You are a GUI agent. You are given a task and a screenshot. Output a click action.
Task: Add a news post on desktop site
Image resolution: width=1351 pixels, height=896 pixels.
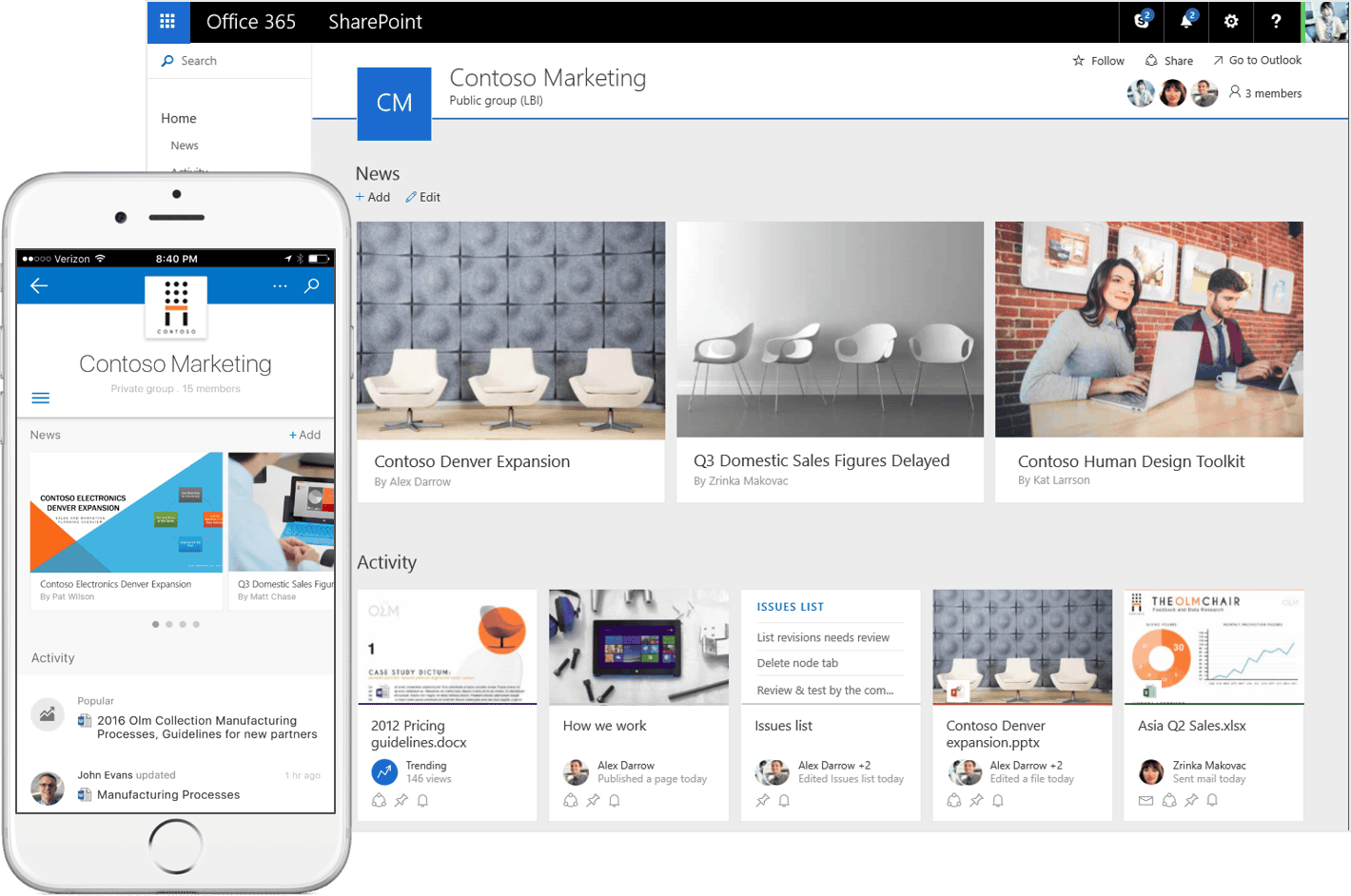[373, 197]
